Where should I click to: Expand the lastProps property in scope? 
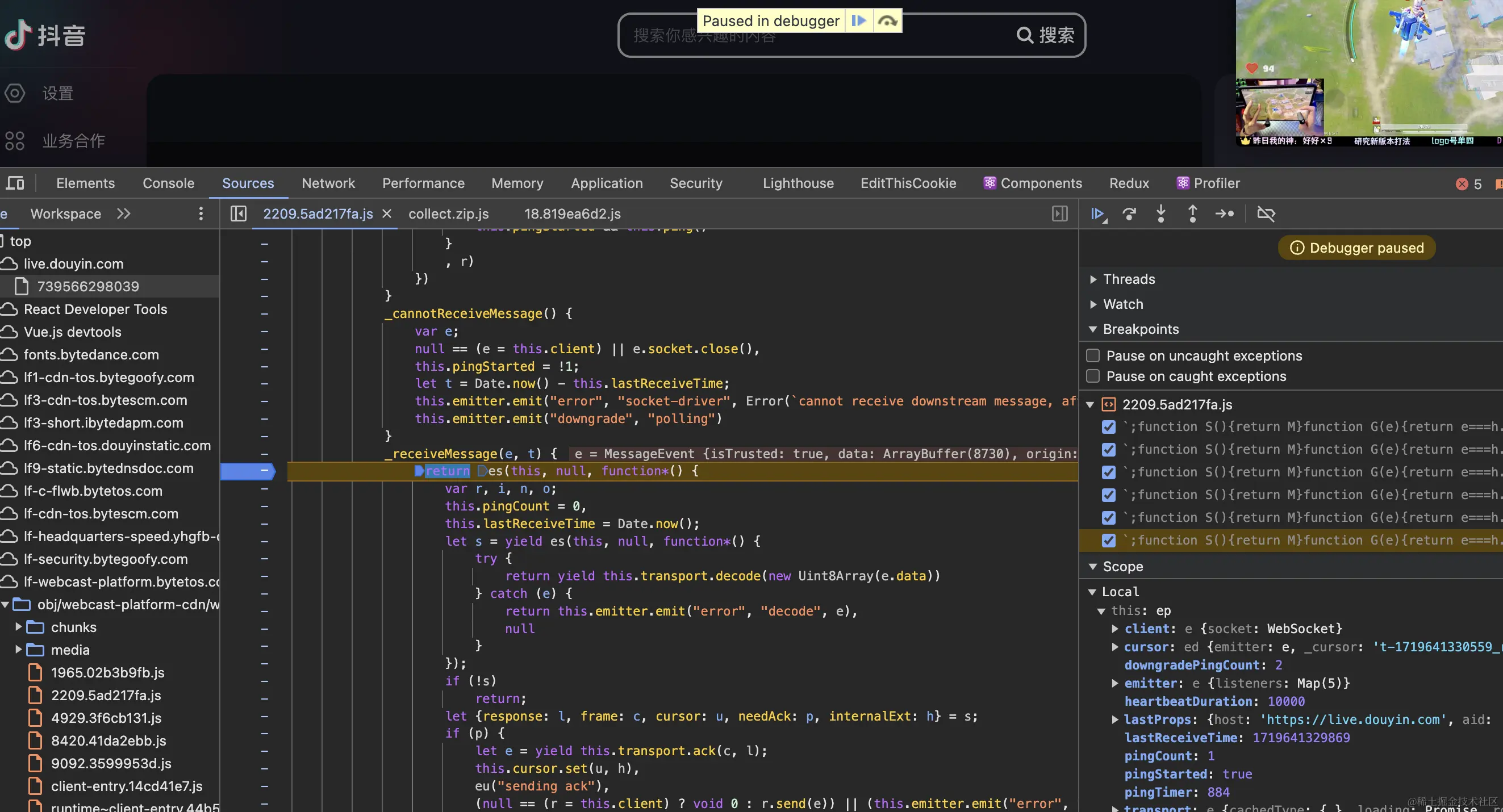[1115, 719]
